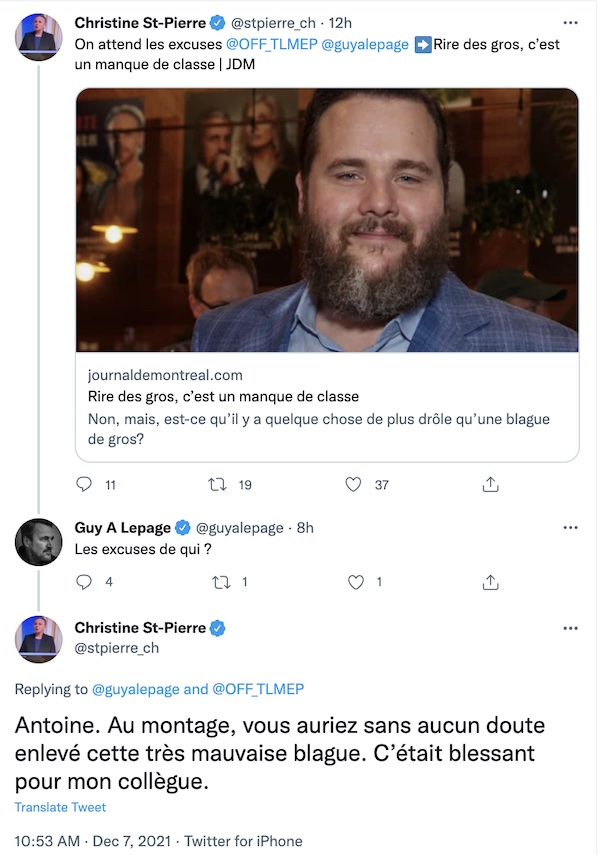This screenshot has width=600, height=855.
Task: Click @guyalepage in the Replying to line
Action: (x=136, y=689)
